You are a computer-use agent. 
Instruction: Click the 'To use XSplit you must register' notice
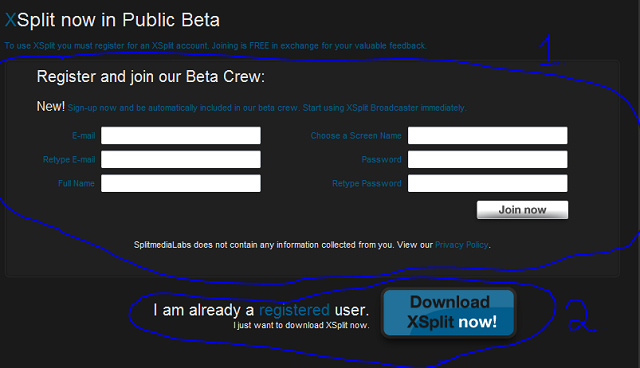[215, 46]
